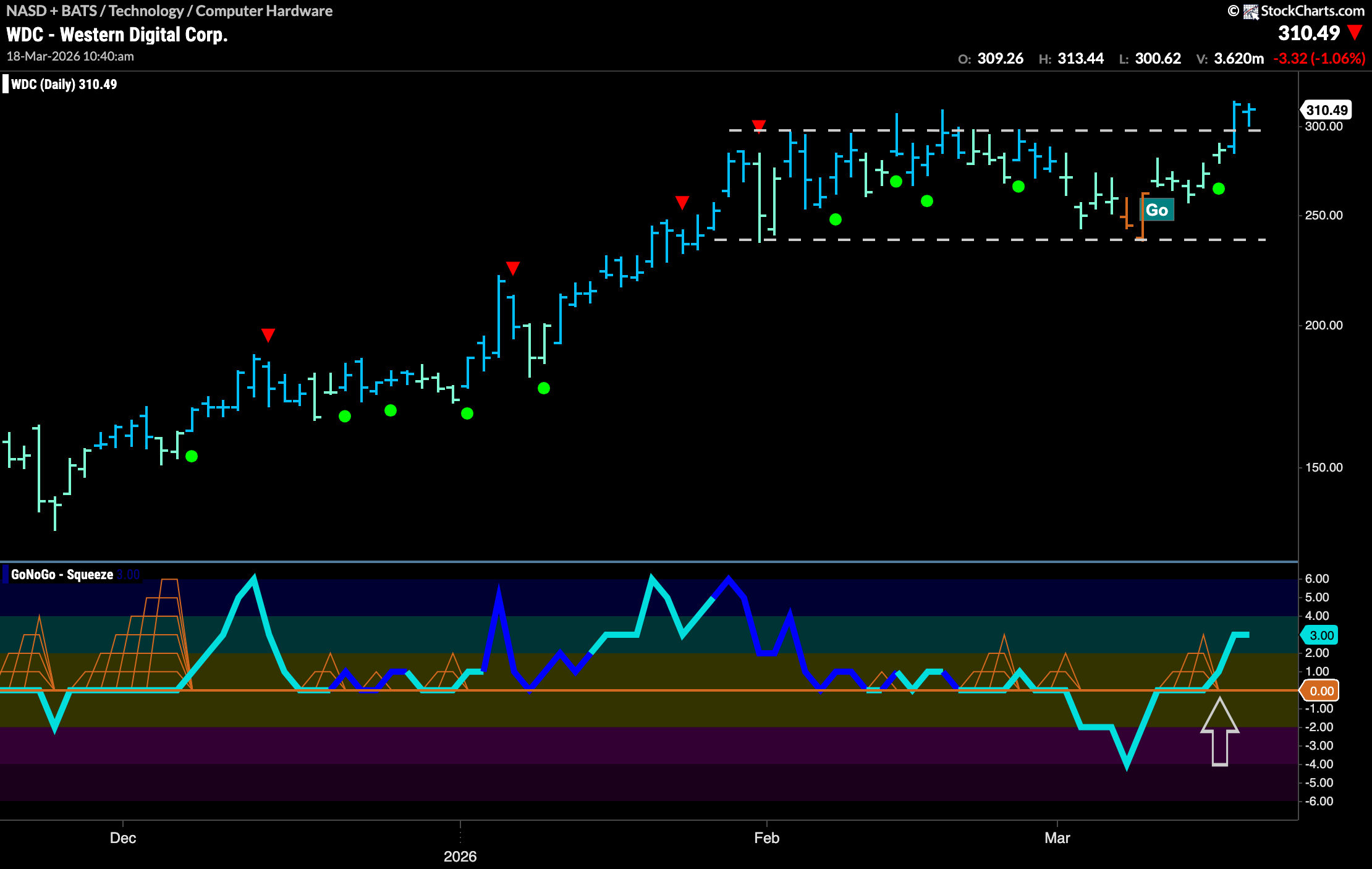Click the High value 313.44
This screenshot has height=869, width=1372.
click(x=1080, y=59)
